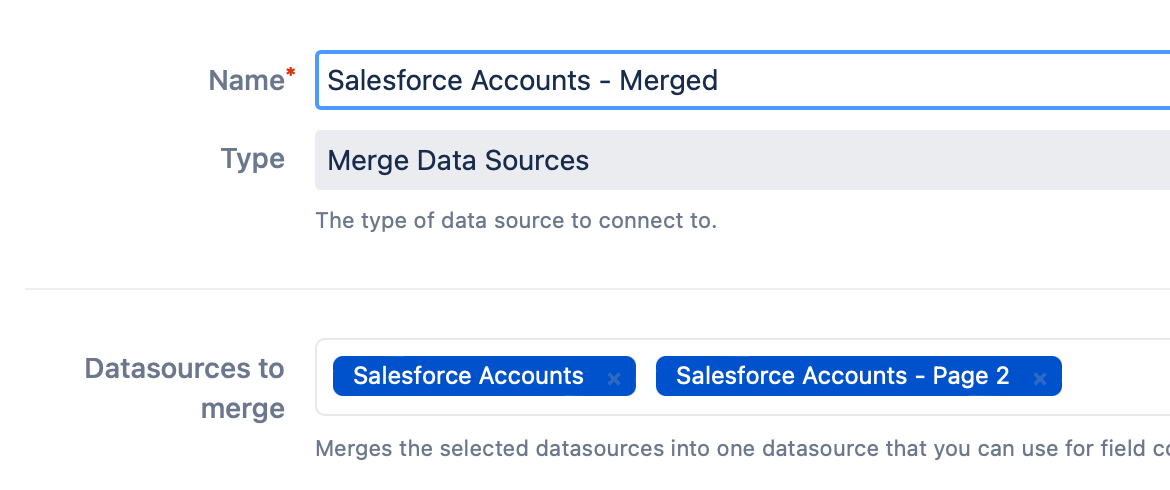Select the Salesforce Accounts tag chip

(x=468, y=376)
